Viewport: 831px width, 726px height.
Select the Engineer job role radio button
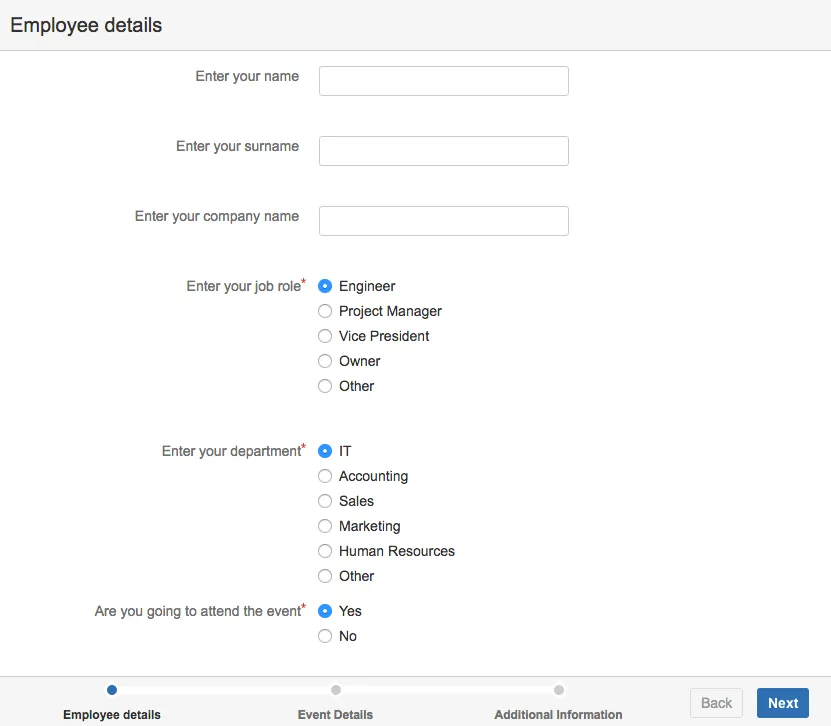click(x=325, y=286)
